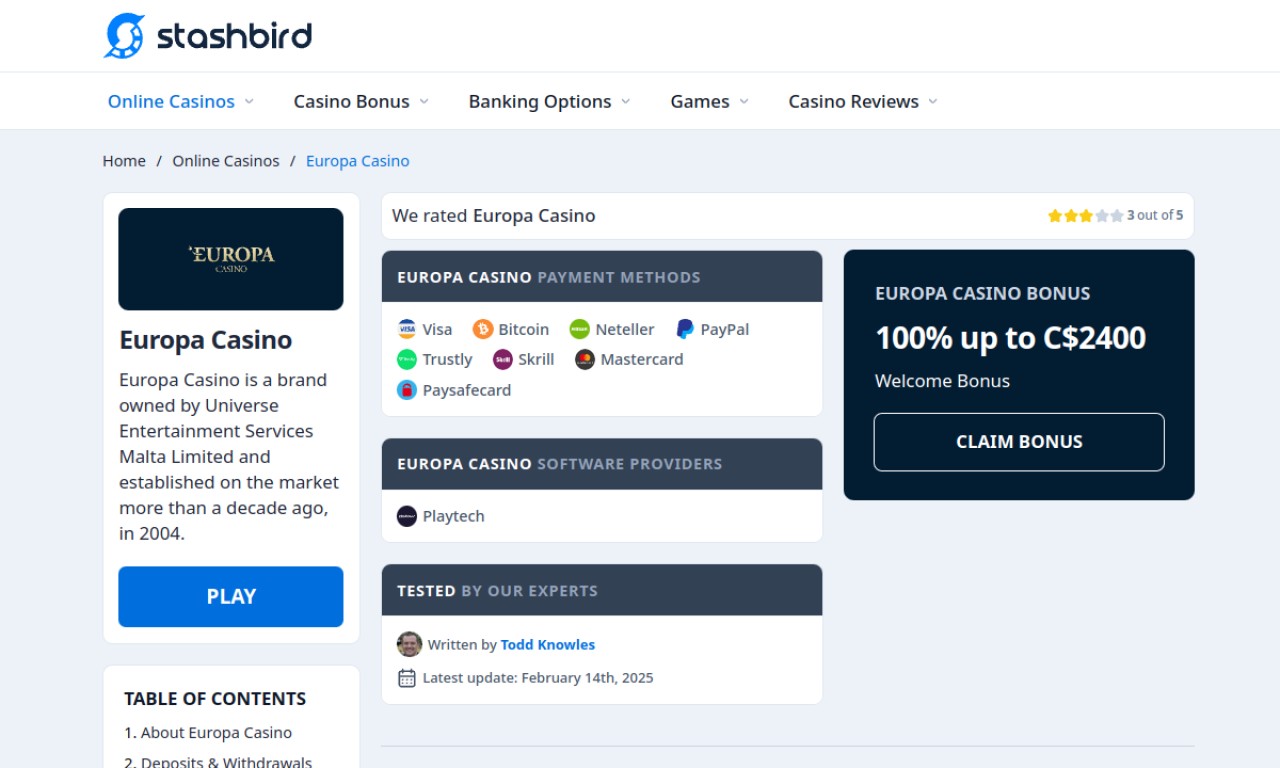This screenshot has width=1280, height=768.
Task: Click the Skrill payment icon
Action: tap(503, 360)
